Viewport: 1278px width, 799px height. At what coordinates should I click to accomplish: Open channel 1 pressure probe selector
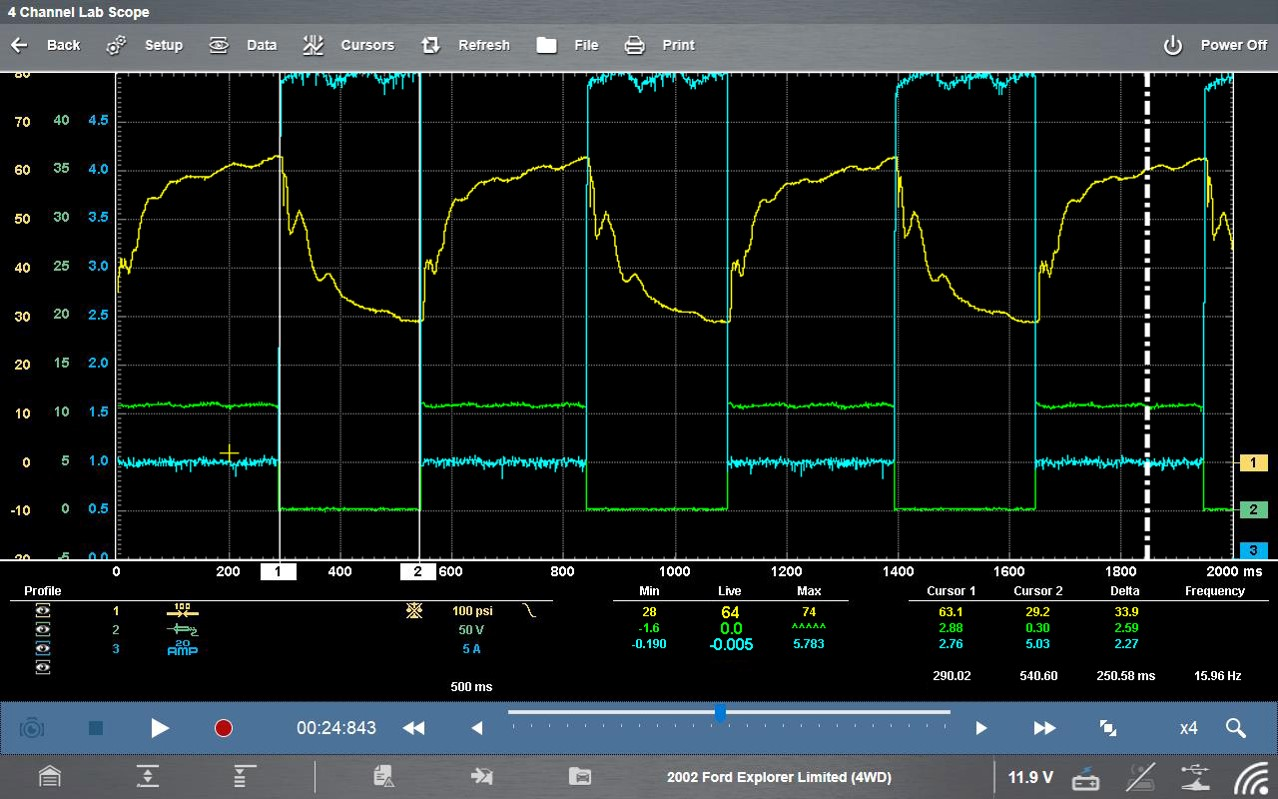[182, 611]
